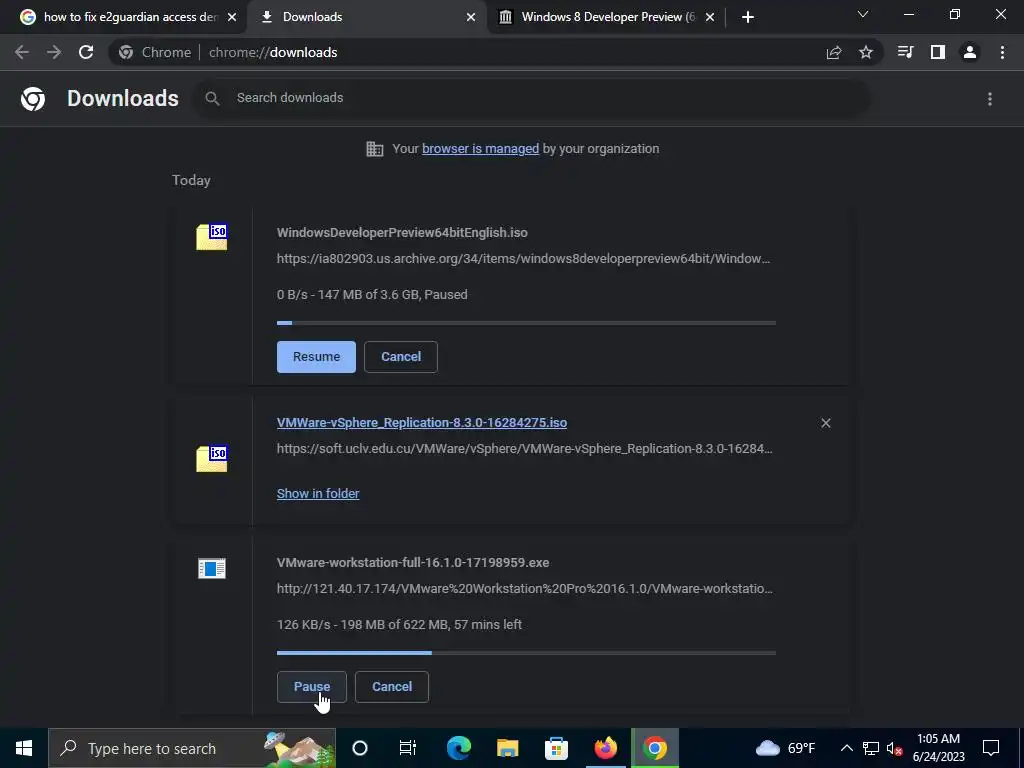Click the soft.uclv.edu.cu source URL
1024x768 pixels.
(524, 449)
